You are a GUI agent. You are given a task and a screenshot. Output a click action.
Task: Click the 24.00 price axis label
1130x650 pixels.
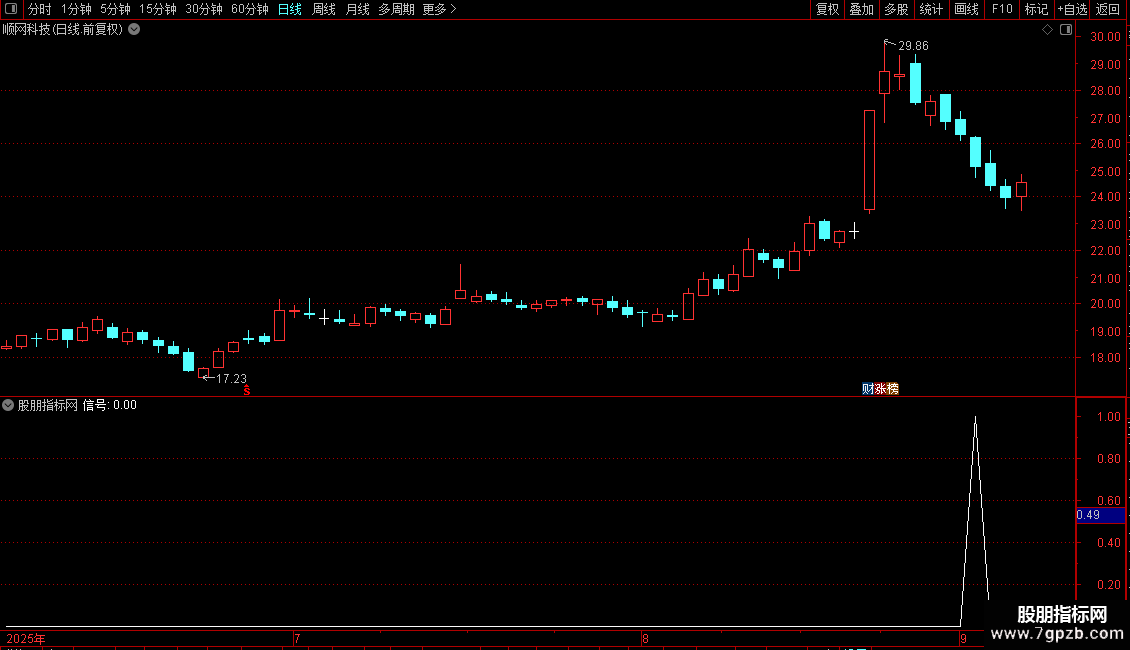click(1105, 197)
